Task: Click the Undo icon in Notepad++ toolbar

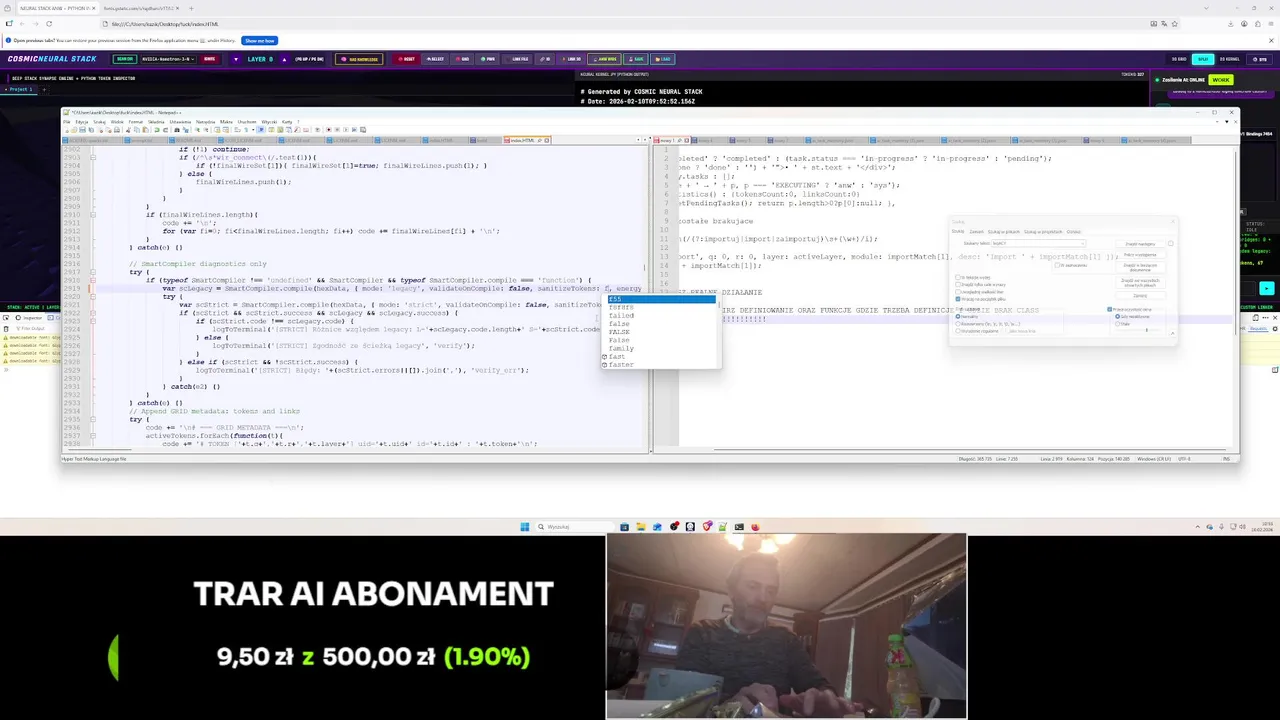Action: coord(157,130)
